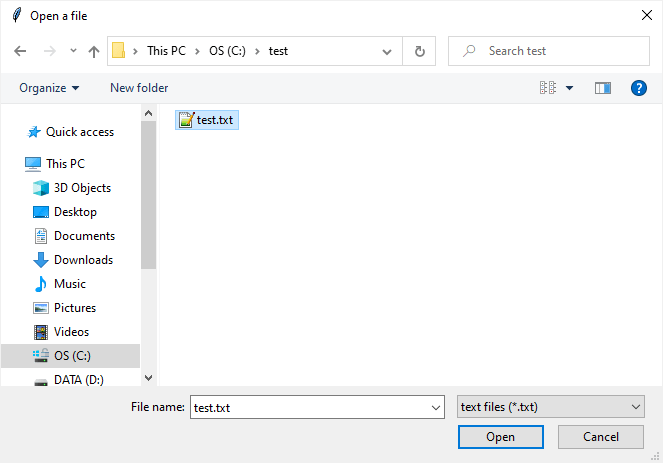
Task: Open Help with the question mark icon
Action: pyautogui.click(x=638, y=88)
